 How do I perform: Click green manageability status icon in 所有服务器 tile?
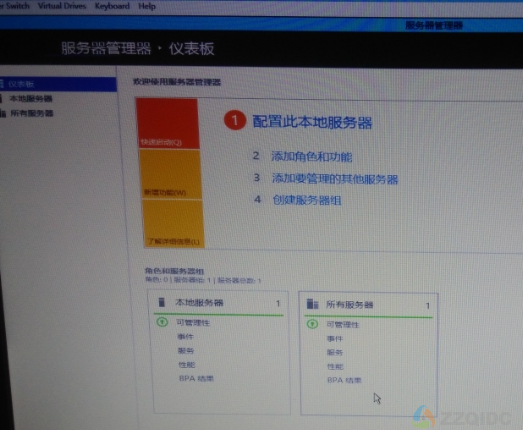click(x=312, y=324)
